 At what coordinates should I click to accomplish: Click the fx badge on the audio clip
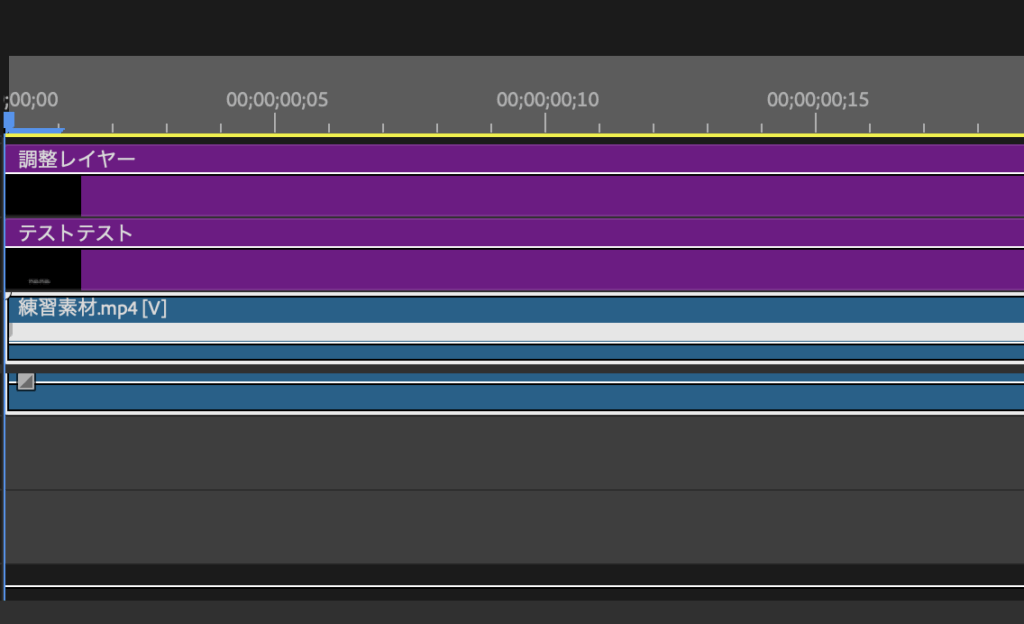click(x=26, y=381)
